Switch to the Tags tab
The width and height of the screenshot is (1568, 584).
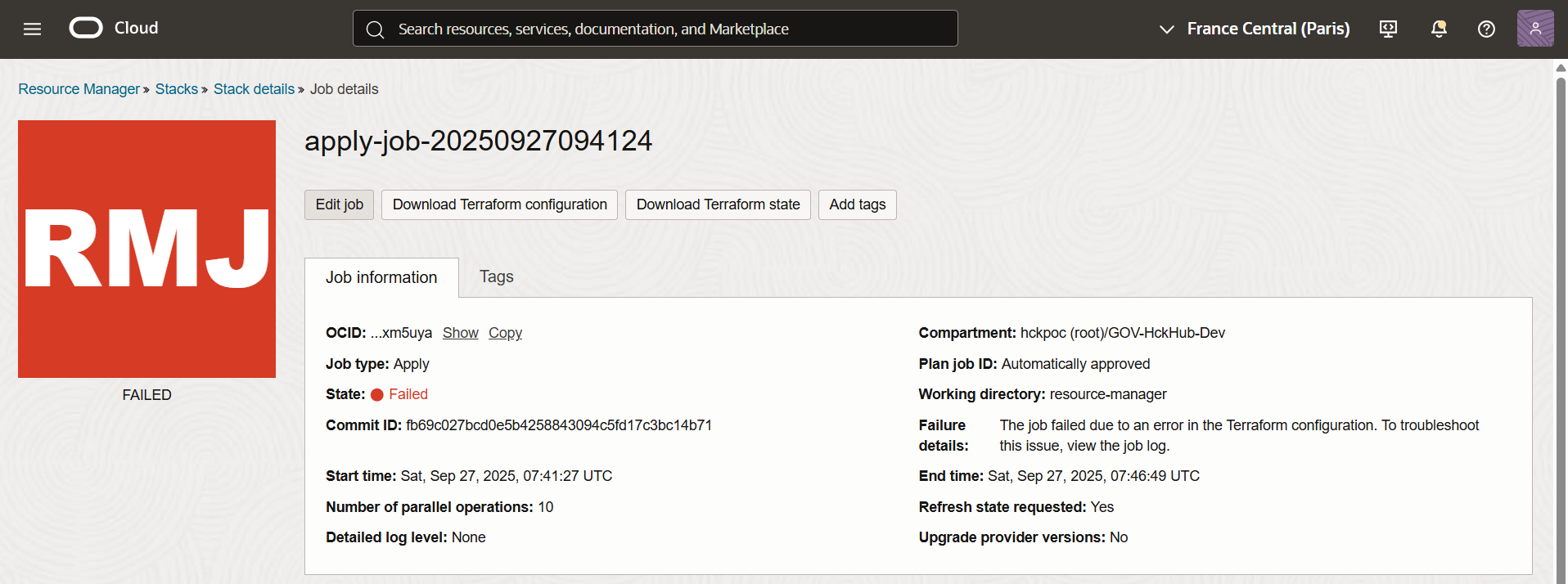tap(497, 276)
